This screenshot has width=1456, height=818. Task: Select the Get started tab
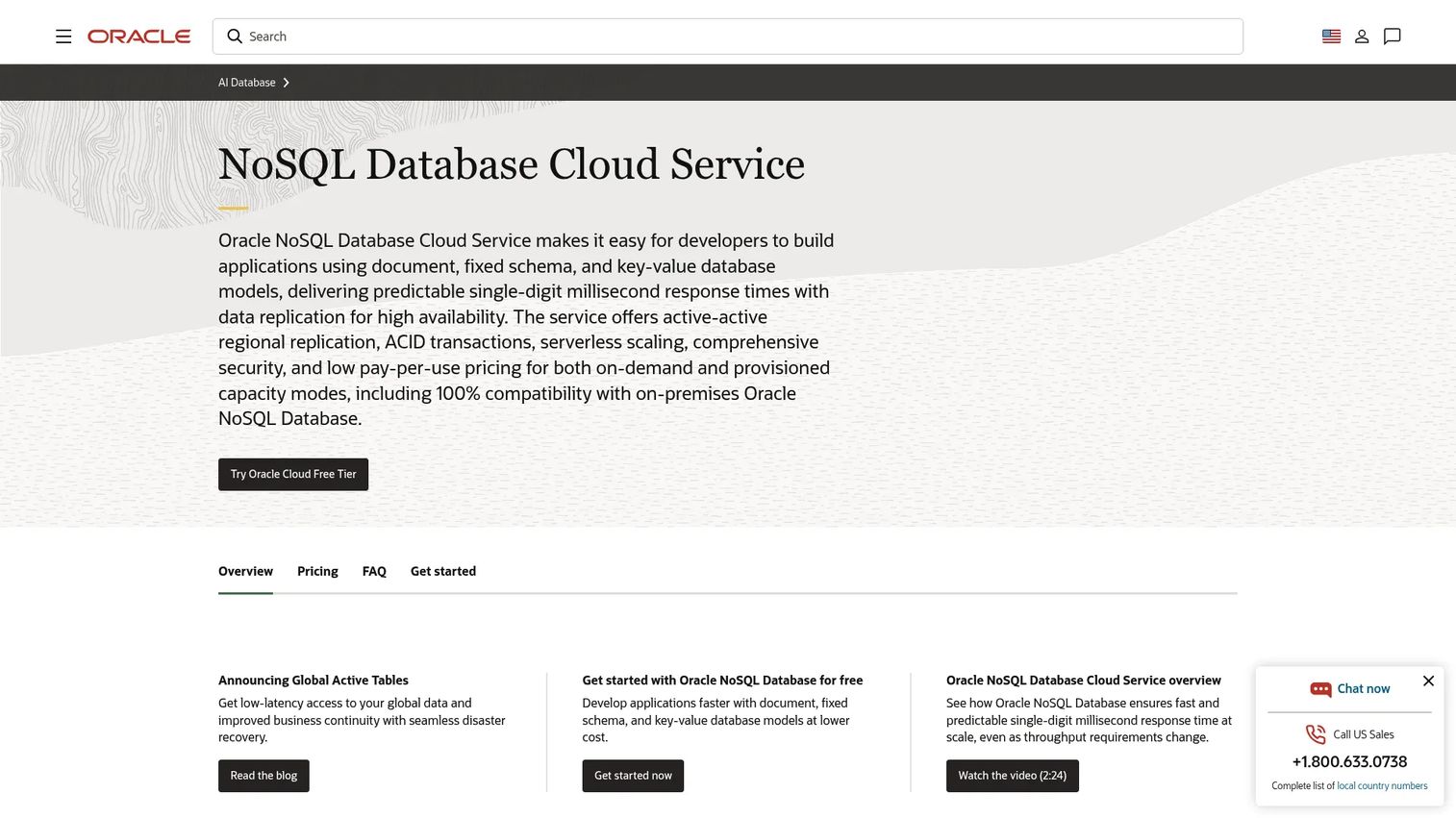[443, 571]
